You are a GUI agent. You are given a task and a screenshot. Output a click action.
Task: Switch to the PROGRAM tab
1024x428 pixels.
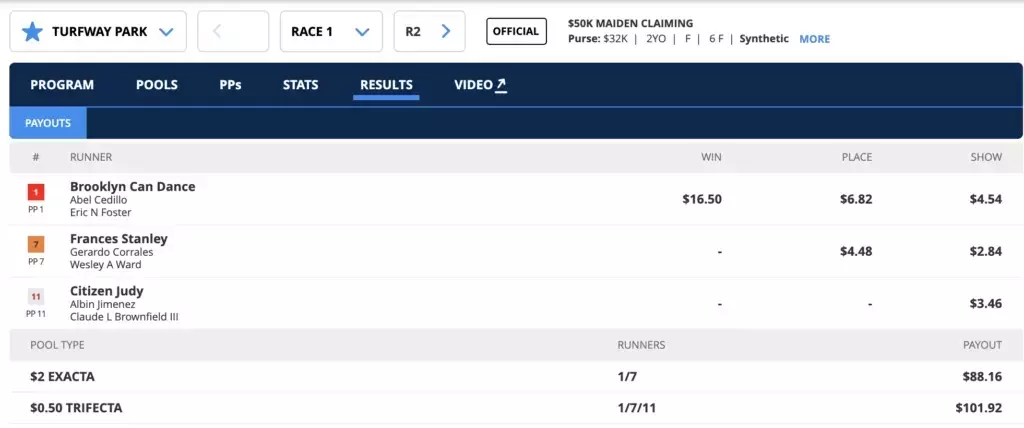(62, 85)
